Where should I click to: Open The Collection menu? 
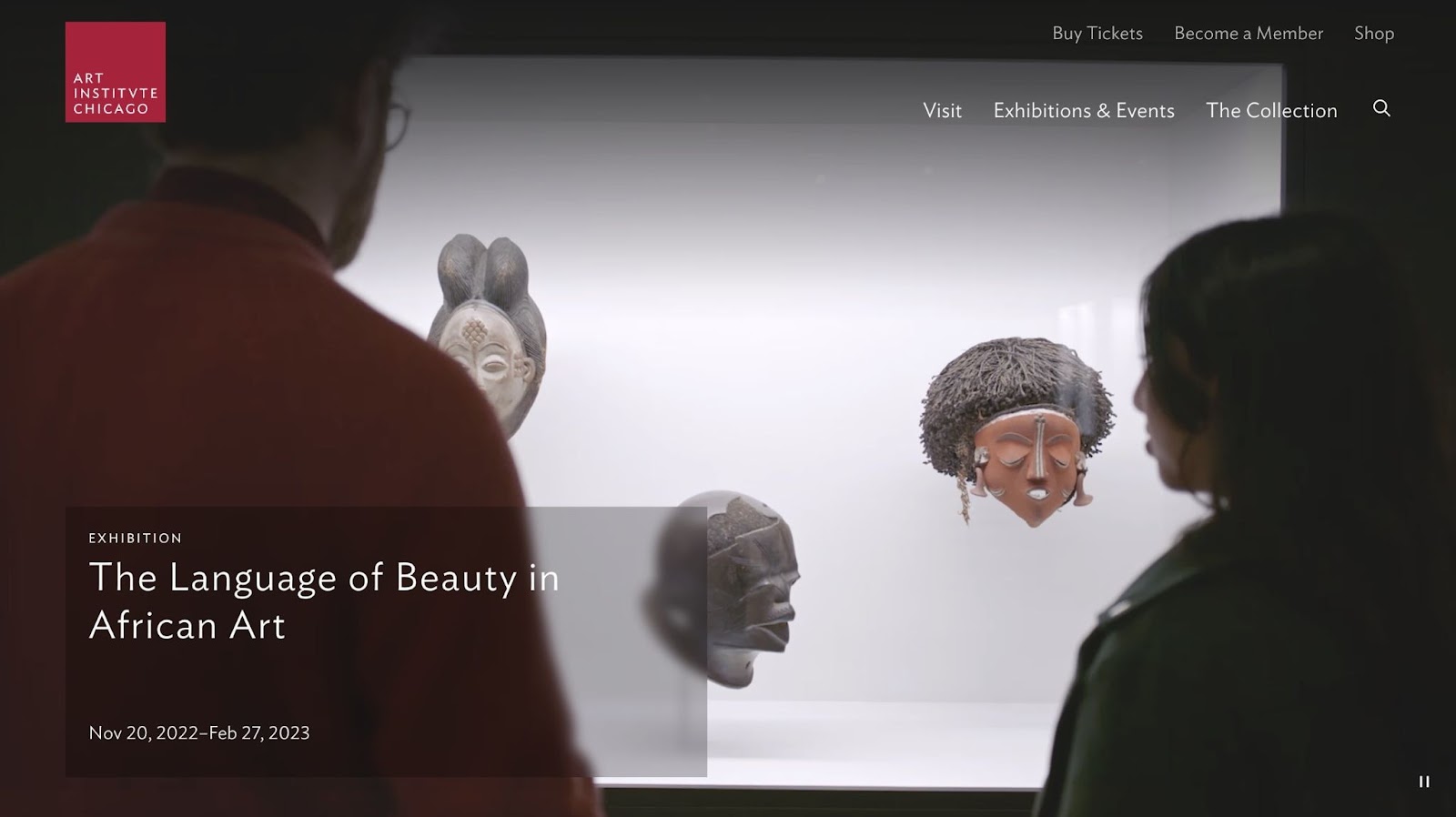click(1271, 110)
